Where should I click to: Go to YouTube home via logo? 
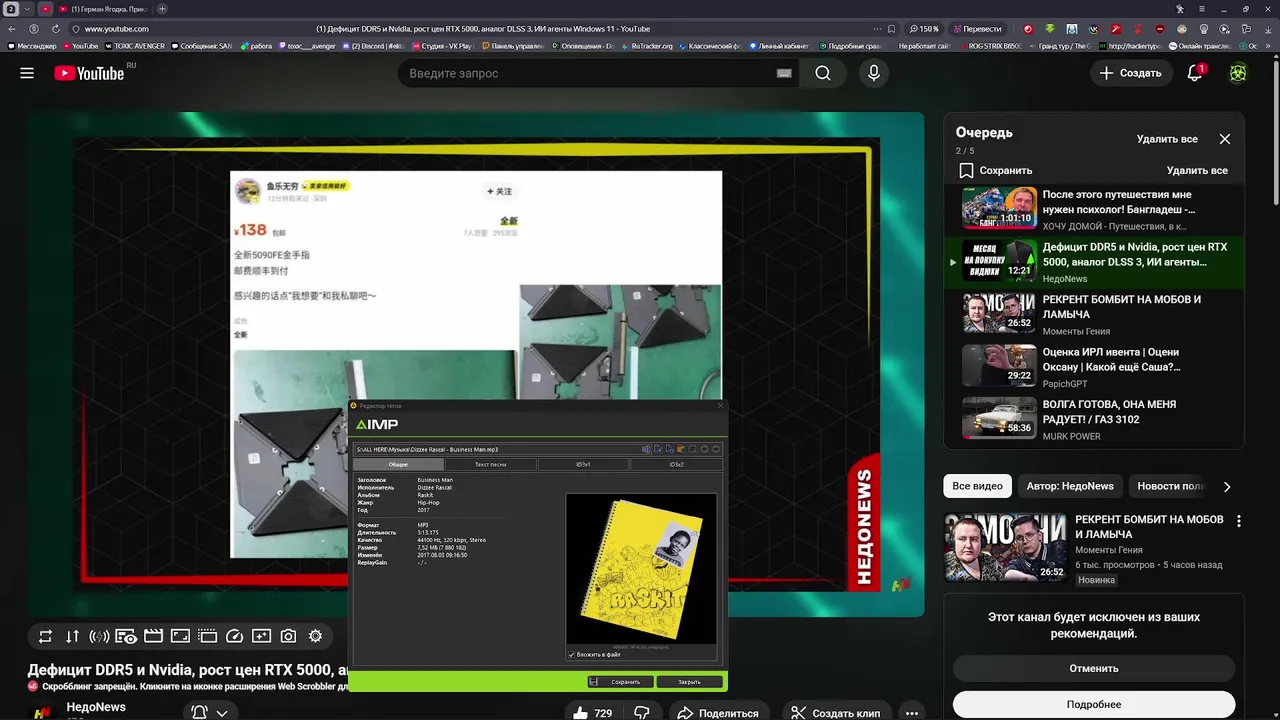[89, 73]
